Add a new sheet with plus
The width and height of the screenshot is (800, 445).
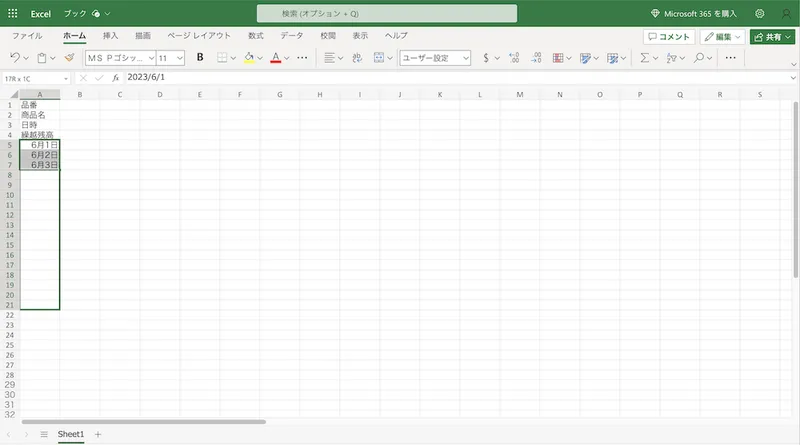[98, 434]
